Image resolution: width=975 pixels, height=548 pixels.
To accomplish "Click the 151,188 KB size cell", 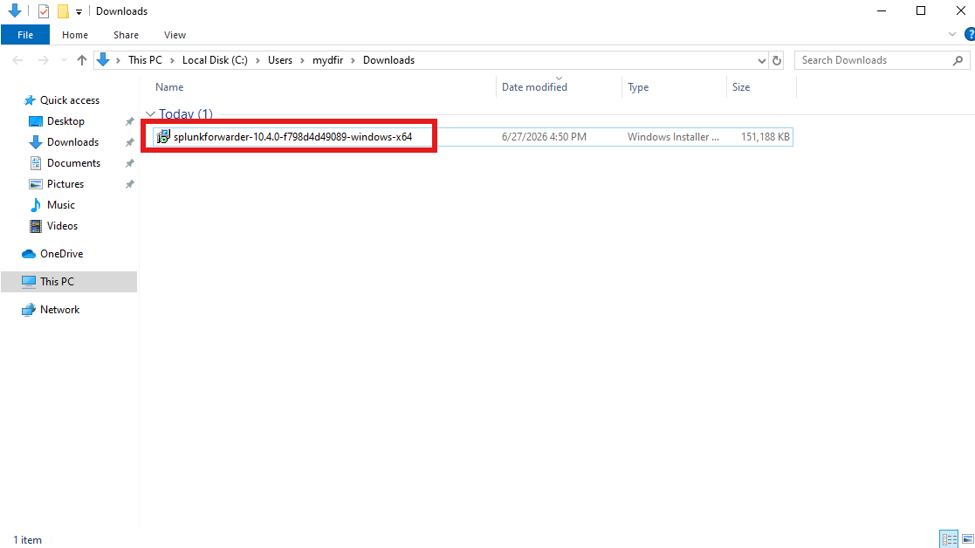I will point(765,137).
